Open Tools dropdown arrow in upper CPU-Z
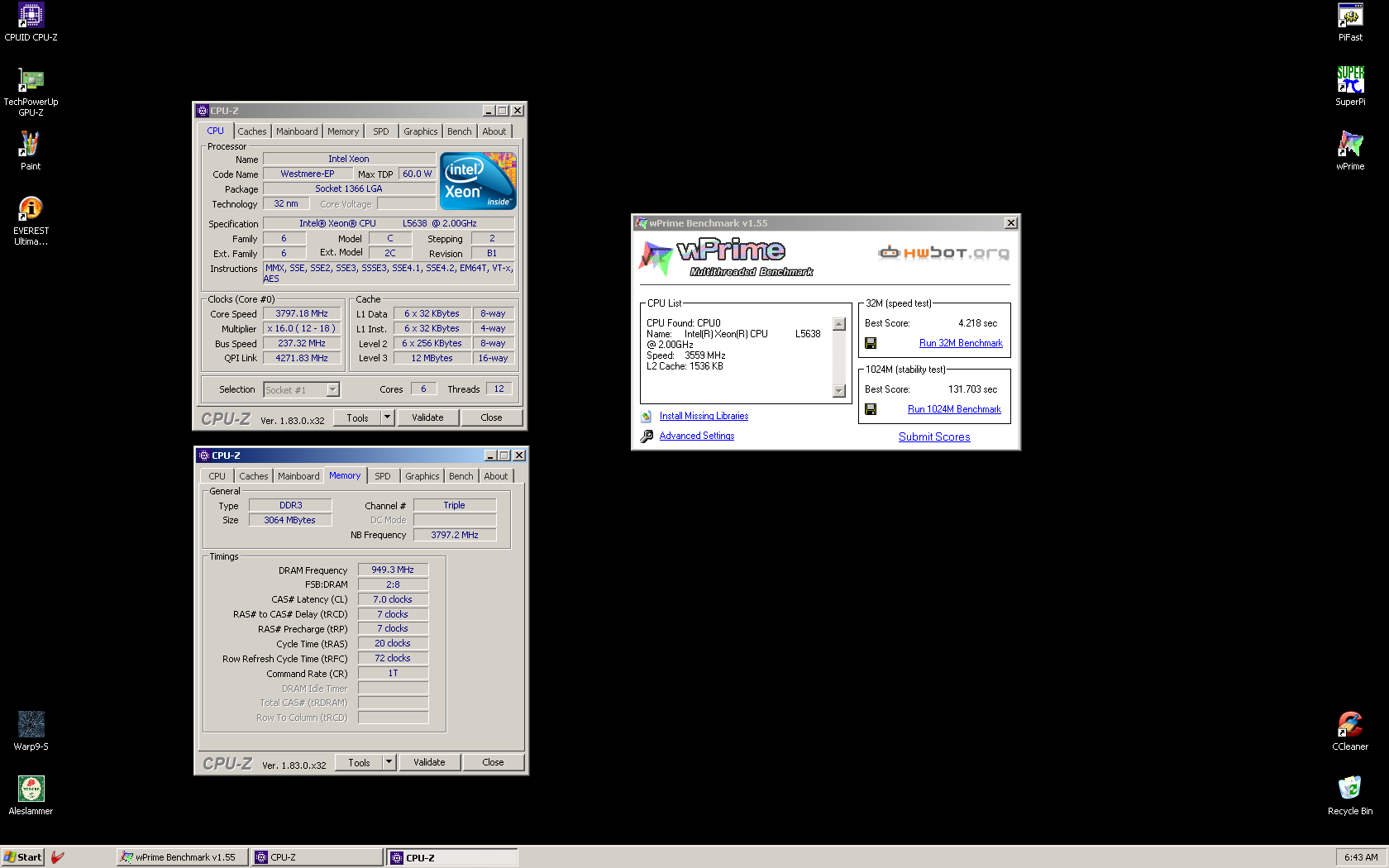1389x868 pixels. click(x=387, y=417)
